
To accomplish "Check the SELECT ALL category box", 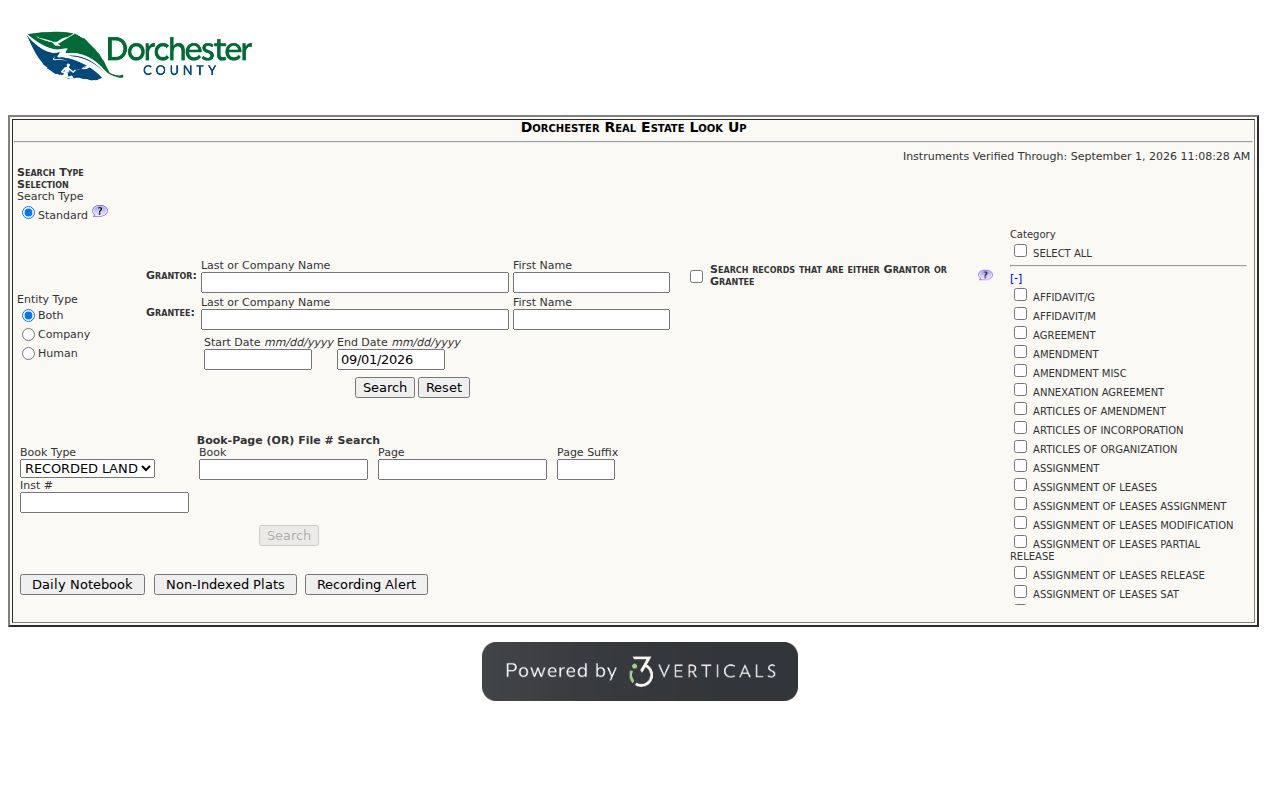I will point(1020,251).
